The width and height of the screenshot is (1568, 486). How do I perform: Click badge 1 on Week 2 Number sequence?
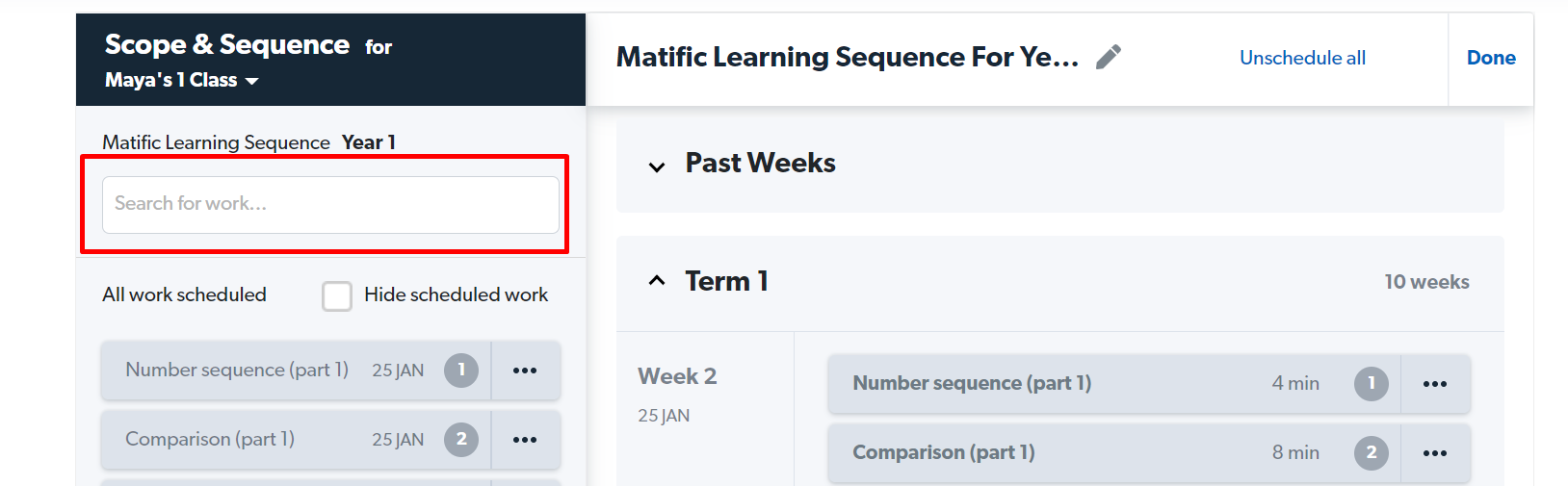1372,384
